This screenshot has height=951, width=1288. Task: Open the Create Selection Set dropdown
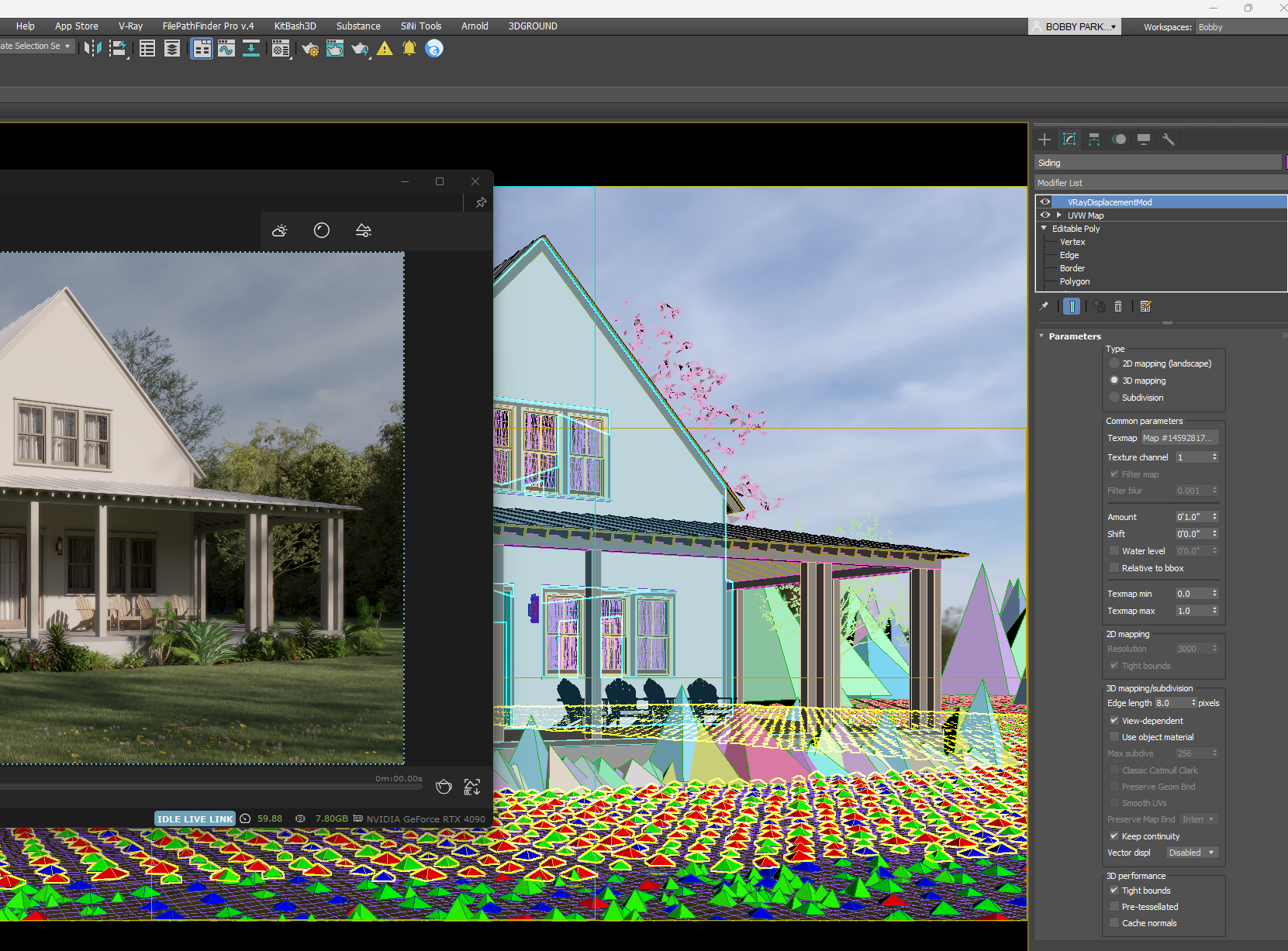pyautogui.click(x=36, y=46)
